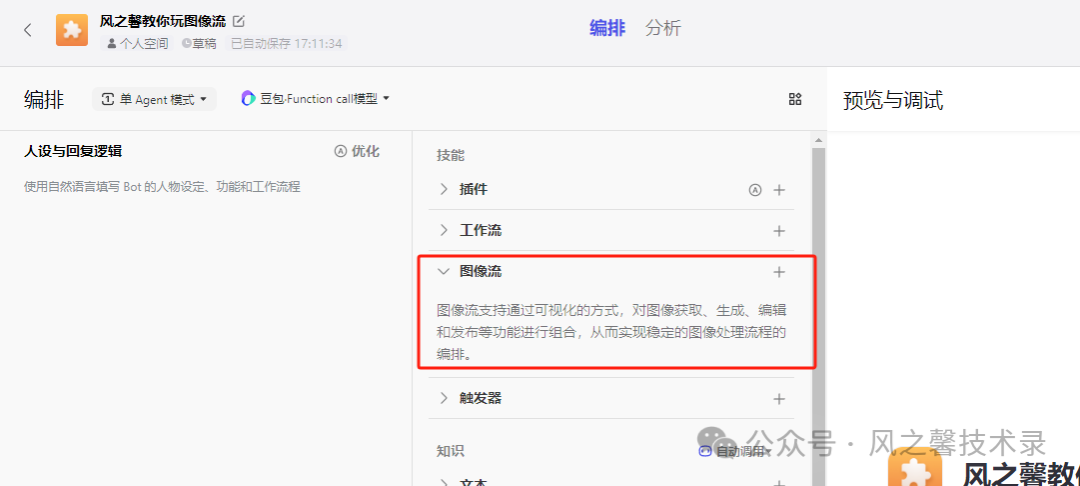
Task: Click the bot title 风之馨教你玩图像流
Action: 163,21
